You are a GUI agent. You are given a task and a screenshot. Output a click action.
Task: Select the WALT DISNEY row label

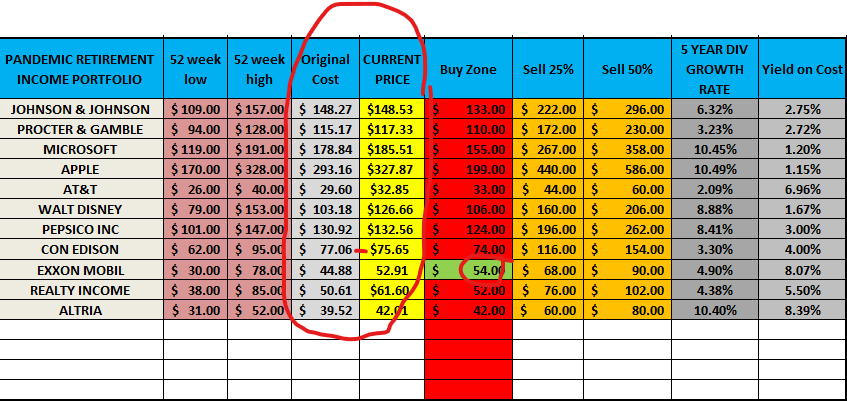[80, 210]
